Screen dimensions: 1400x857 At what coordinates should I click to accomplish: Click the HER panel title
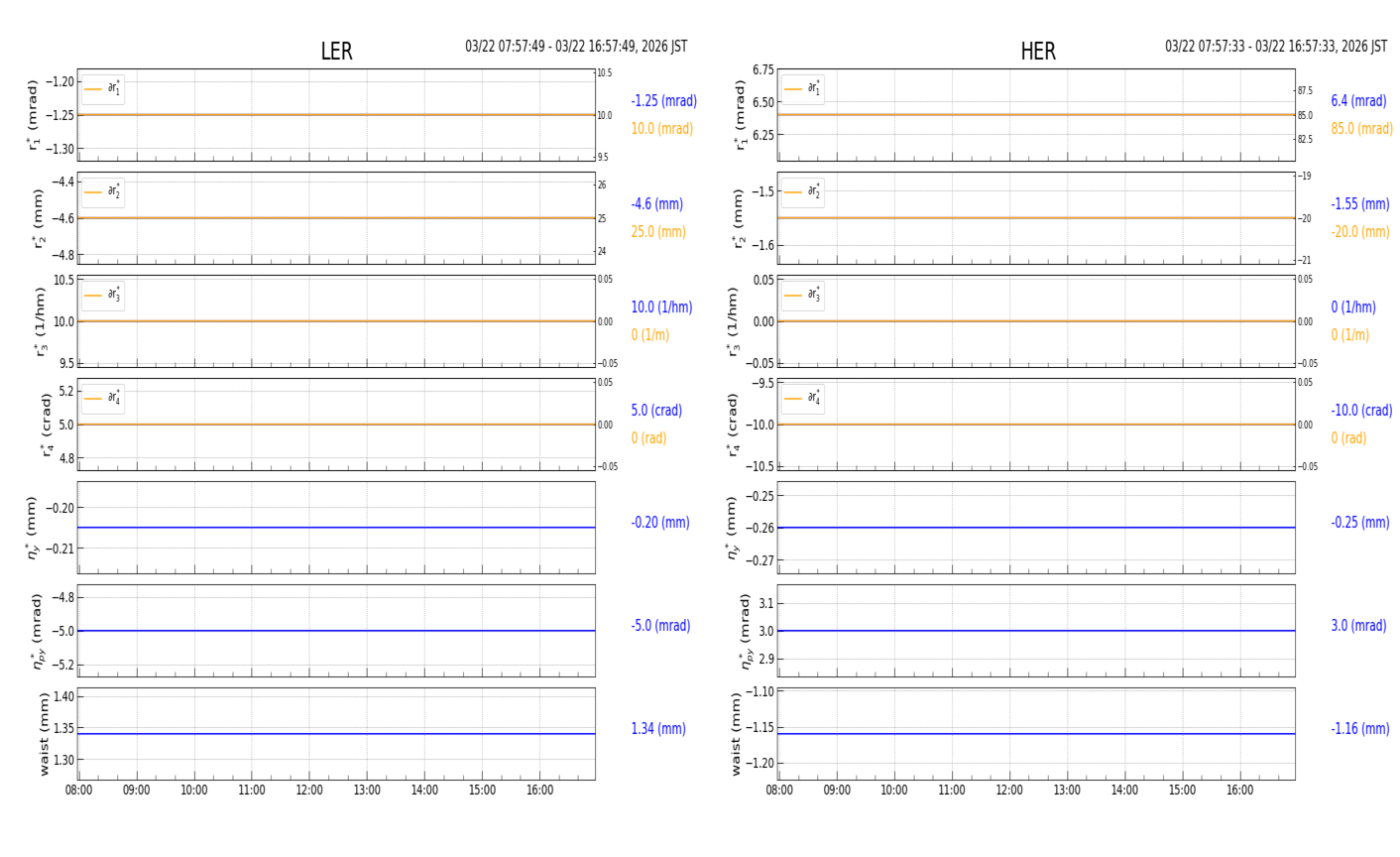(1038, 52)
